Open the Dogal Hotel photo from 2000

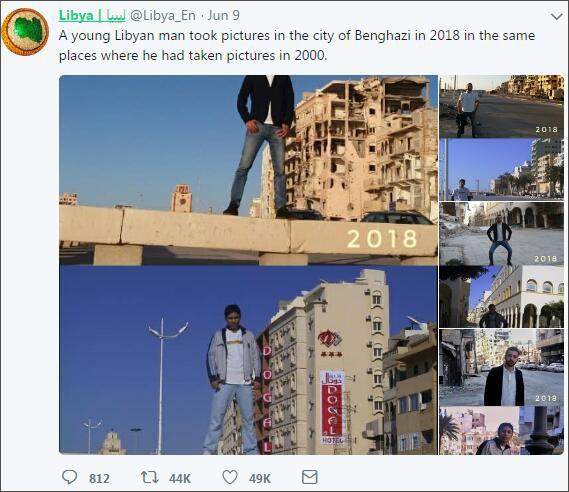click(x=248, y=360)
